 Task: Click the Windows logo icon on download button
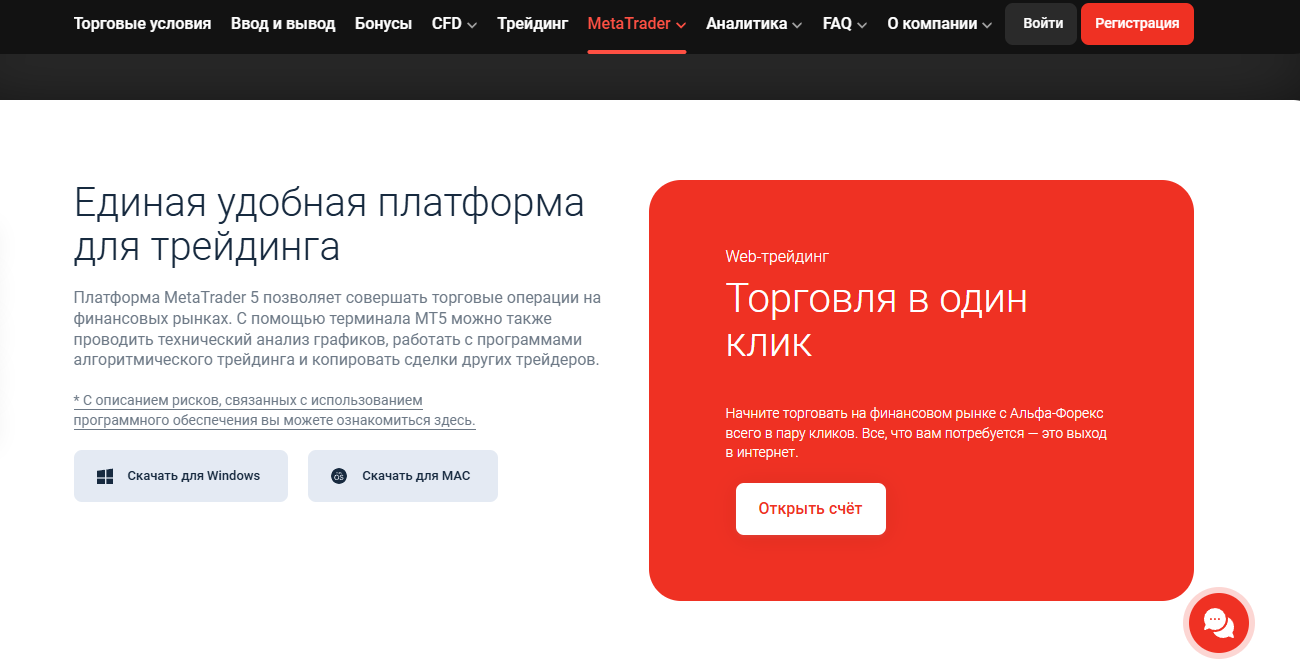click(105, 477)
